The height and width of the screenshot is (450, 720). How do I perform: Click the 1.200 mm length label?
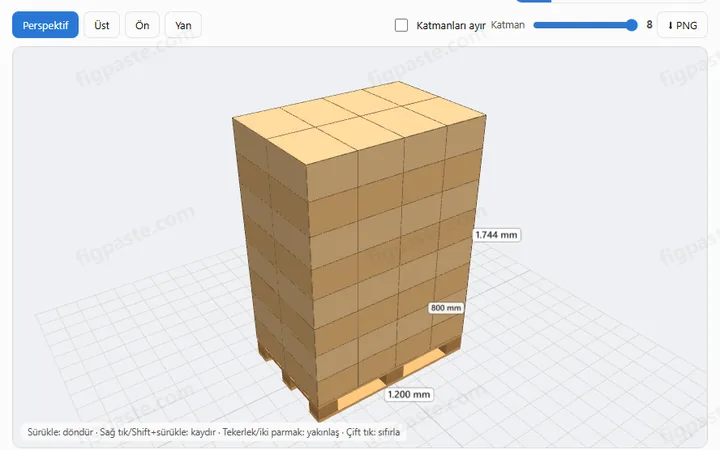pos(409,394)
